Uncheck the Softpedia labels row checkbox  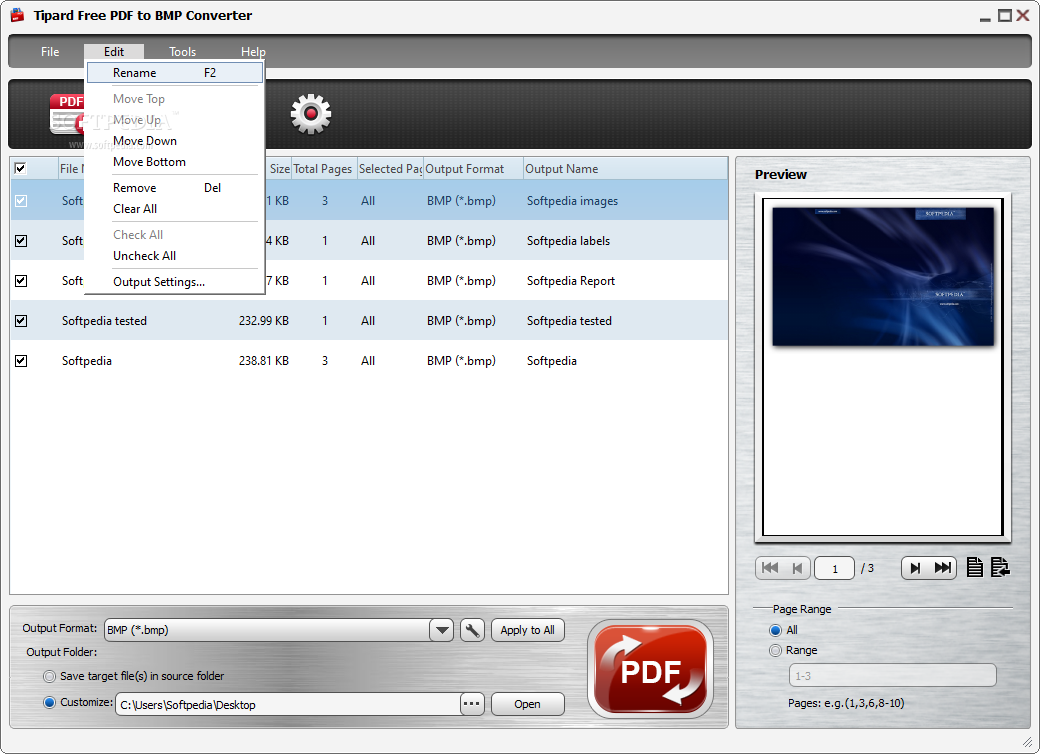tap(21, 241)
